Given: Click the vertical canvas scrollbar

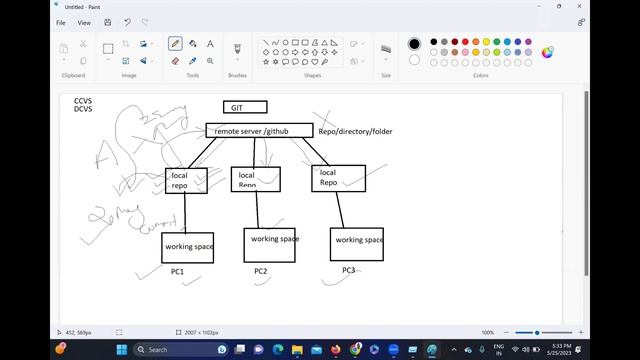Looking at the screenshot, I should [x=586, y=183].
